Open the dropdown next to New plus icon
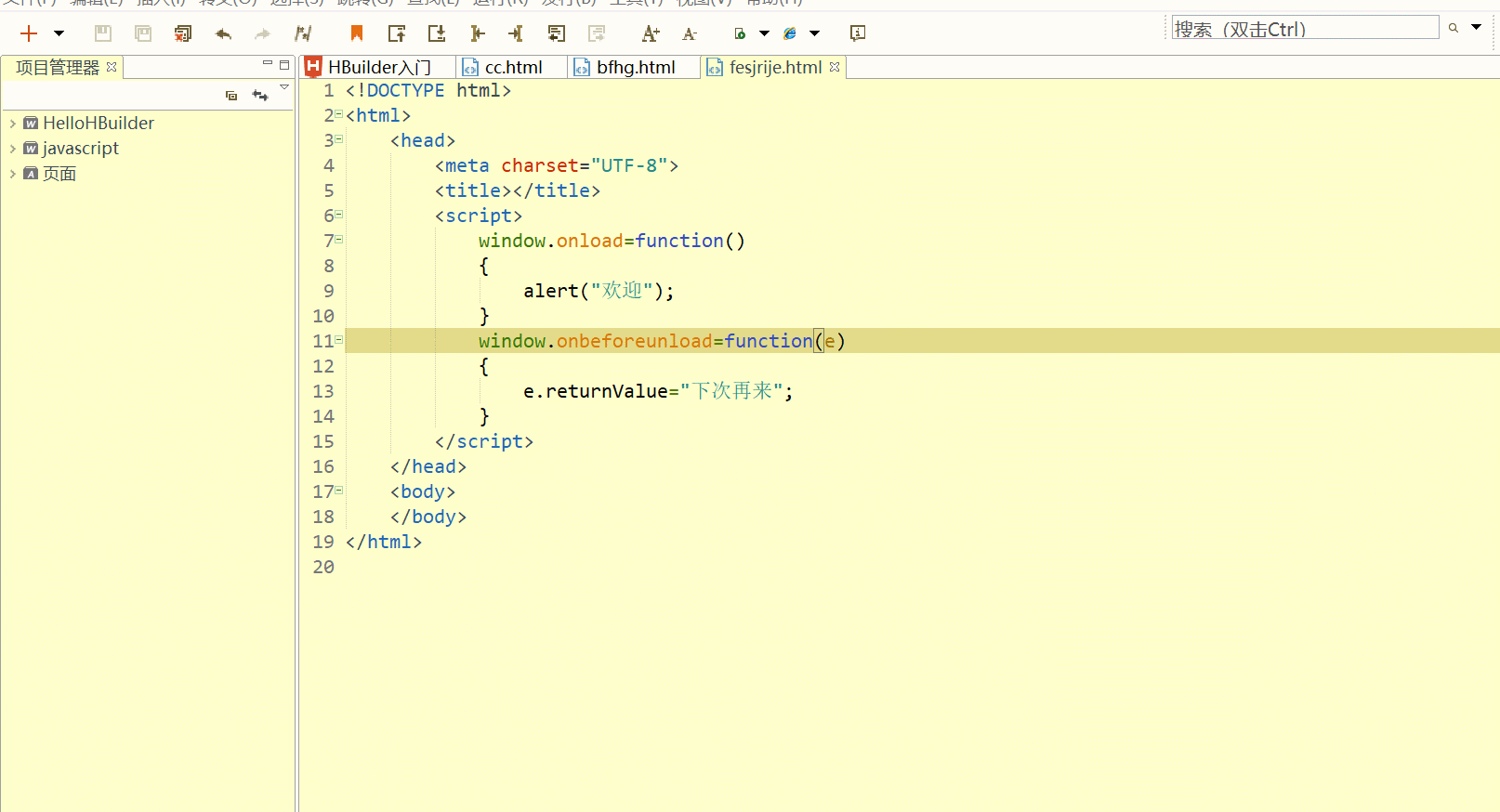Screen dimensions: 1500x812 pos(59,33)
